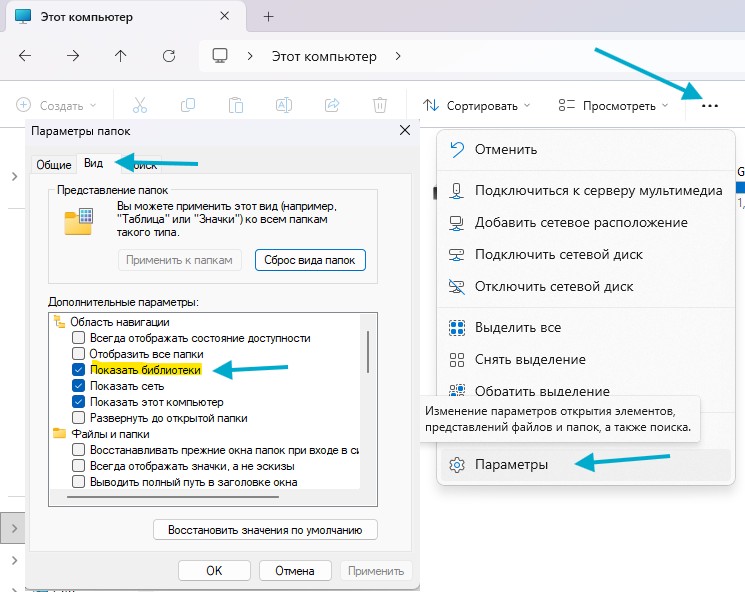Screen dimensions: 745x592
Task: Open the 'Просмотреть' dropdown
Action: click(613, 105)
